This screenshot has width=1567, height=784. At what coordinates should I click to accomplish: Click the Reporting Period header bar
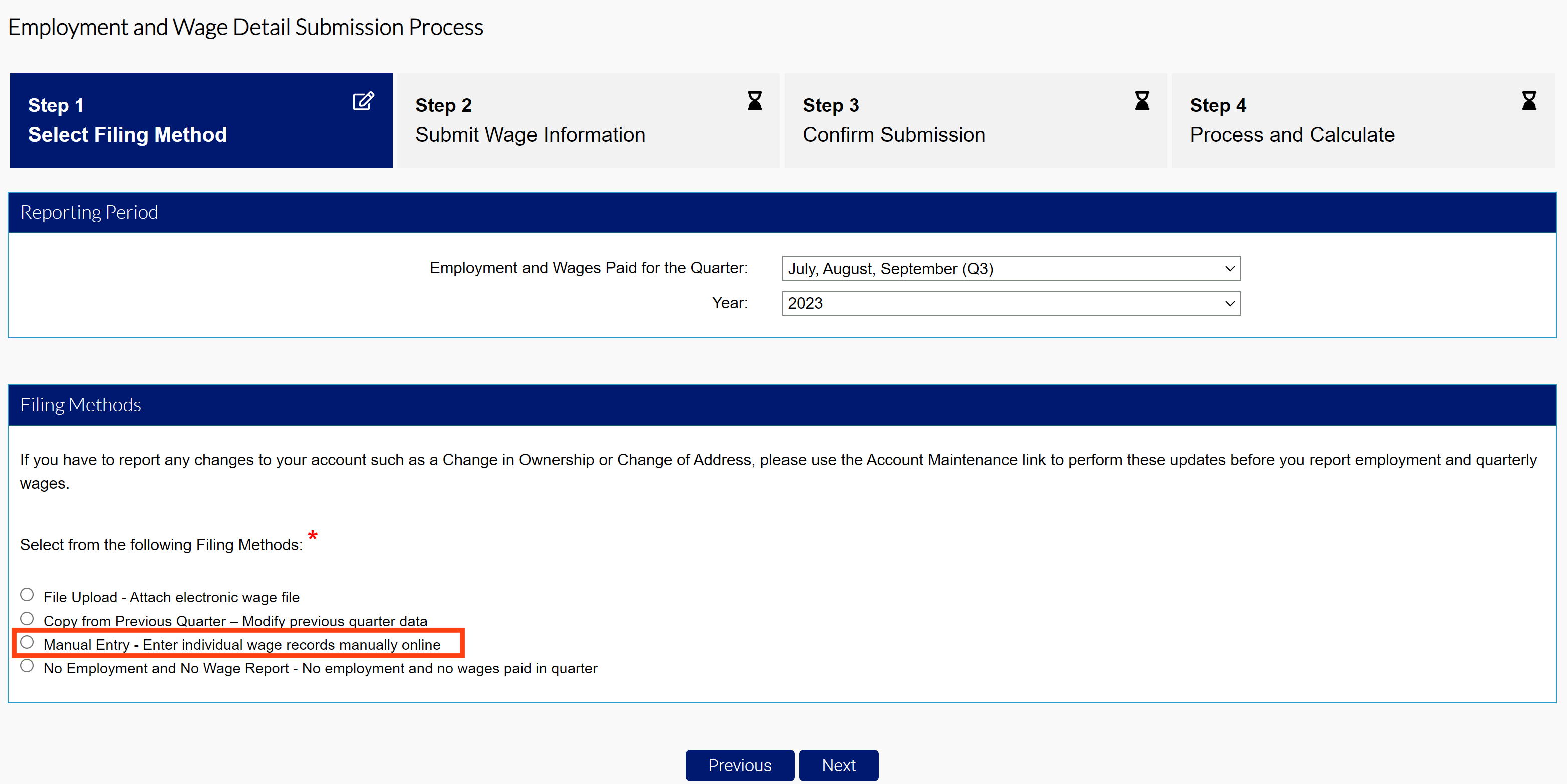(x=783, y=212)
